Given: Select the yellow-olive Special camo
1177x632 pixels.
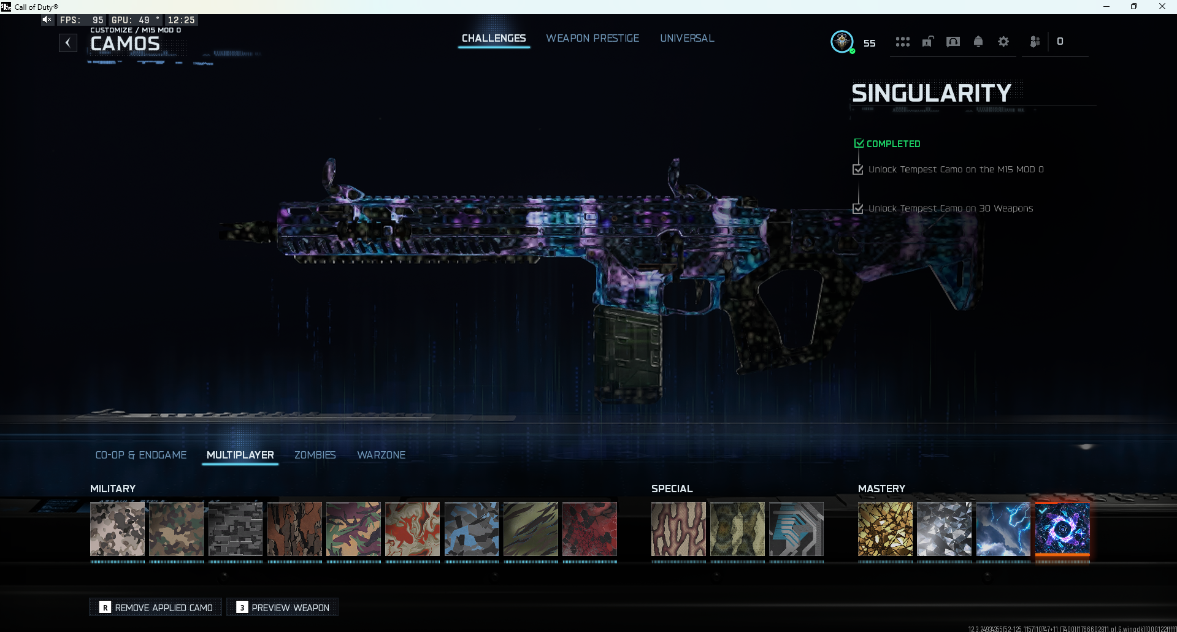Looking at the screenshot, I should point(738,529).
